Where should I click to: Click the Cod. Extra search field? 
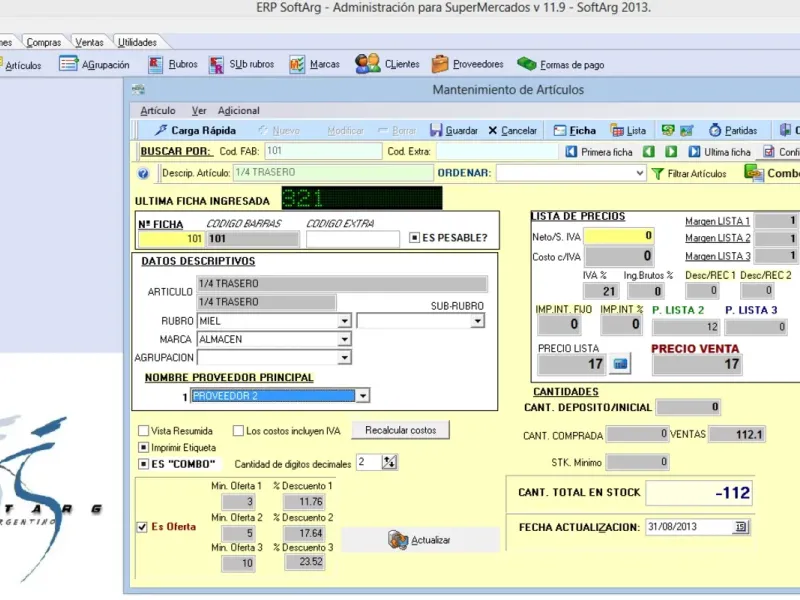tap(497, 152)
